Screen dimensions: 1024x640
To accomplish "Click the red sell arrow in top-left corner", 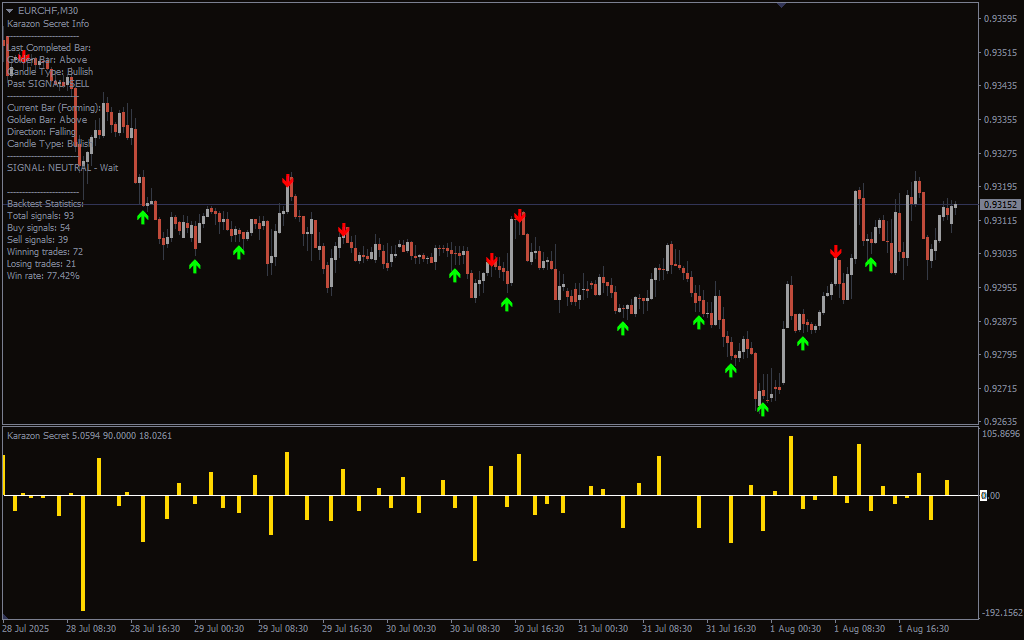I will tap(22, 56).
